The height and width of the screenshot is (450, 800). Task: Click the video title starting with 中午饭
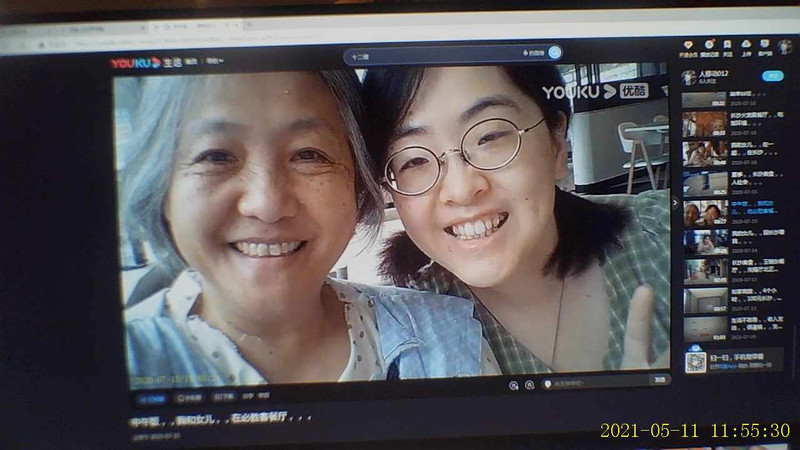click(x=220, y=419)
